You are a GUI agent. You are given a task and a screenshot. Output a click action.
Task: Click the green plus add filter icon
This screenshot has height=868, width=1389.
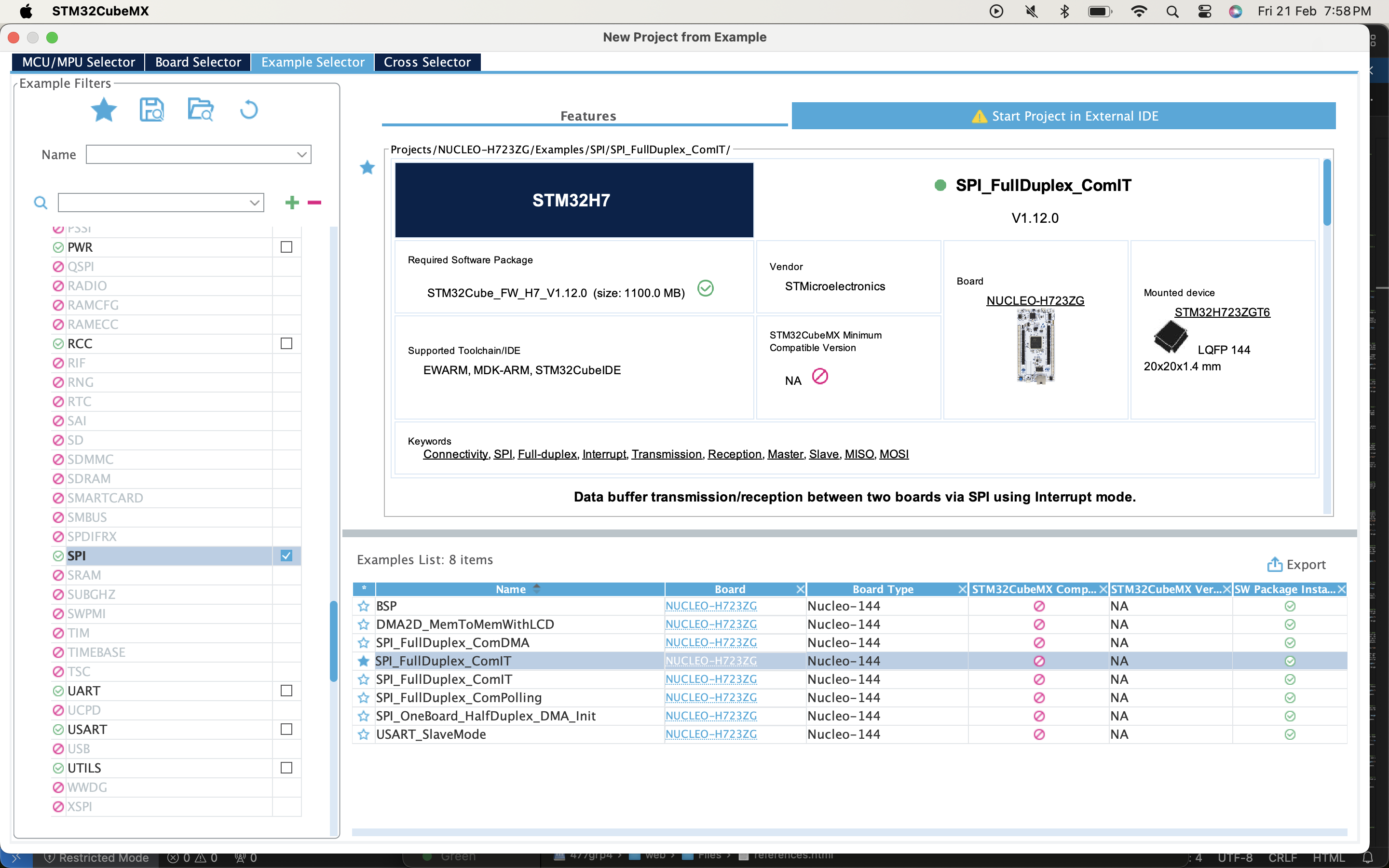pyautogui.click(x=292, y=203)
